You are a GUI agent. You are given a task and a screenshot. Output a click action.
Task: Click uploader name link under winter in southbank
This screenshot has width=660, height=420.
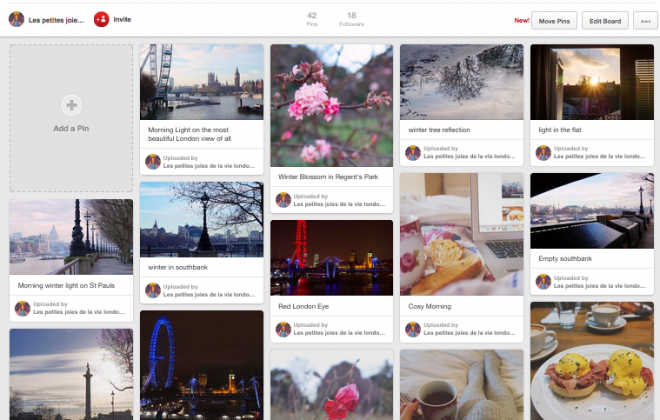[208, 294]
